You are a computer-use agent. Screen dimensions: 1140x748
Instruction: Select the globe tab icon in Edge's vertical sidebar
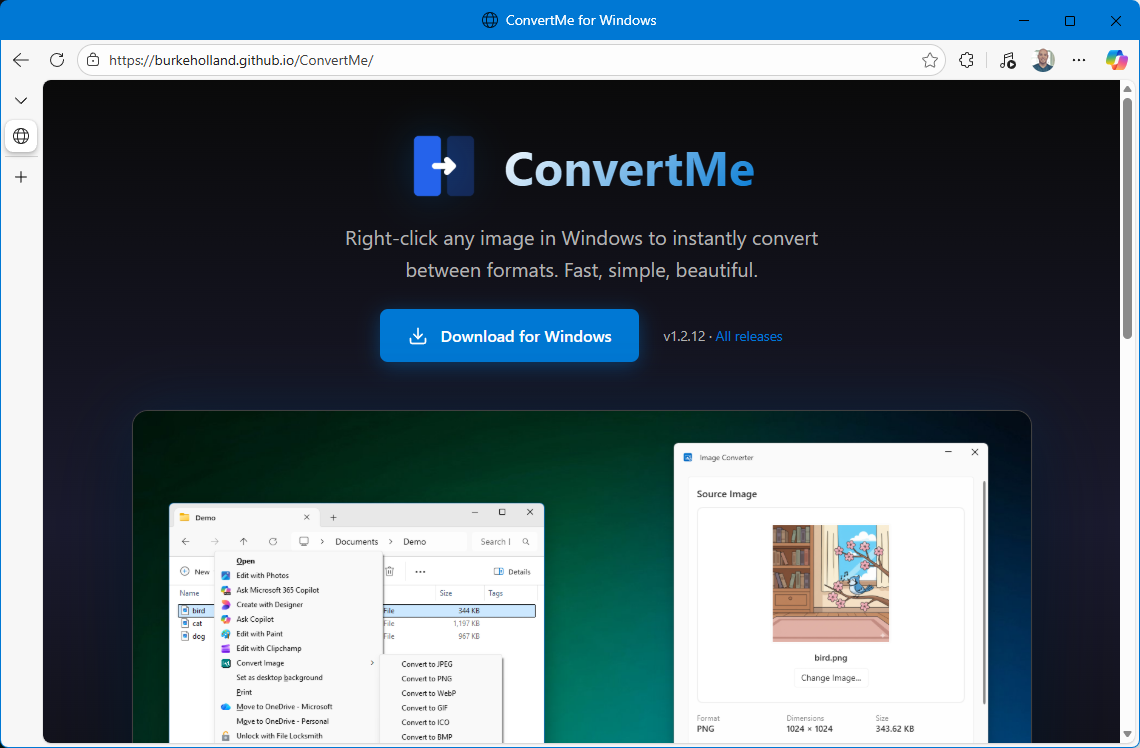pyautogui.click(x=21, y=136)
